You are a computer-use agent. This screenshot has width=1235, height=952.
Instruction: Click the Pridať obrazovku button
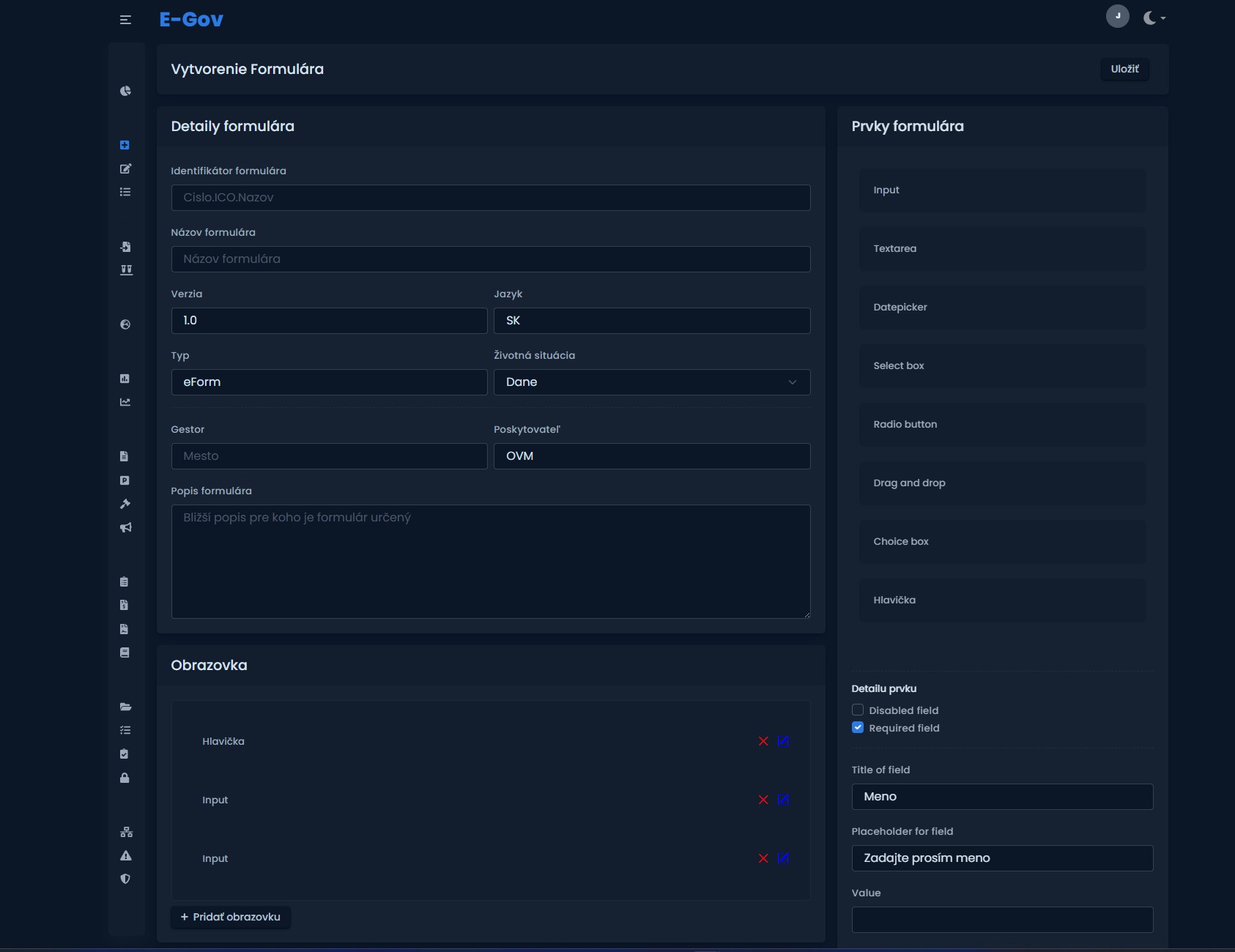[x=231, y=917]
